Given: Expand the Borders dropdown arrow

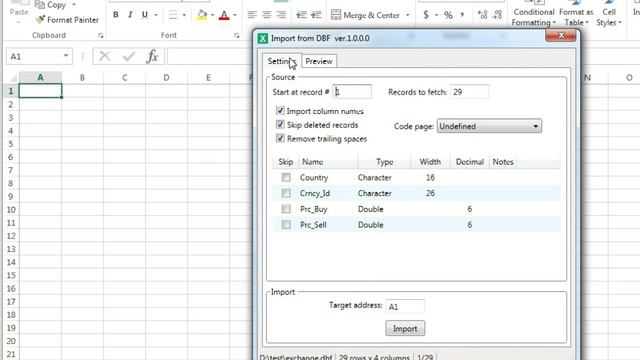Looking at the screenshot, I should [184, 15].
